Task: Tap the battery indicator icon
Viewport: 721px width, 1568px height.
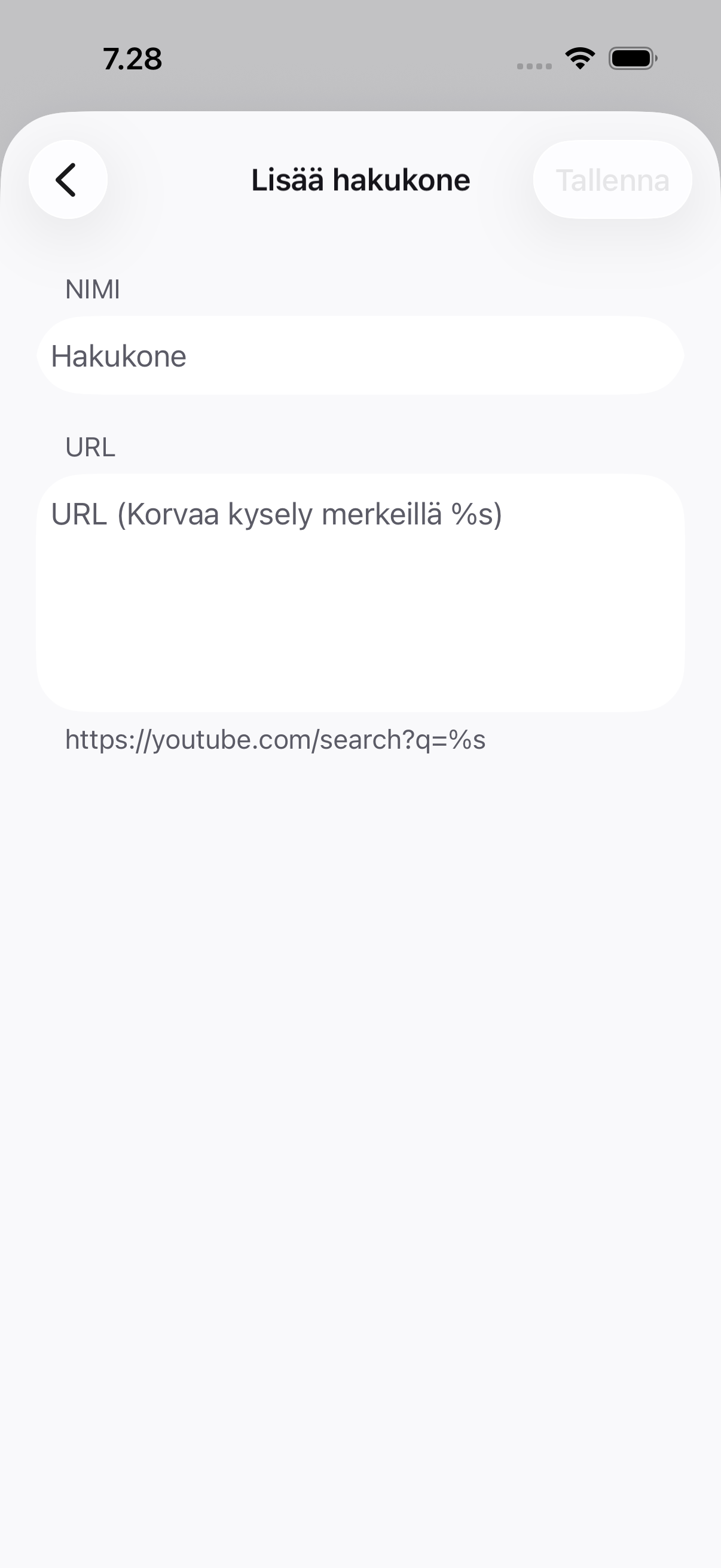Action: (x=633, y=59)
